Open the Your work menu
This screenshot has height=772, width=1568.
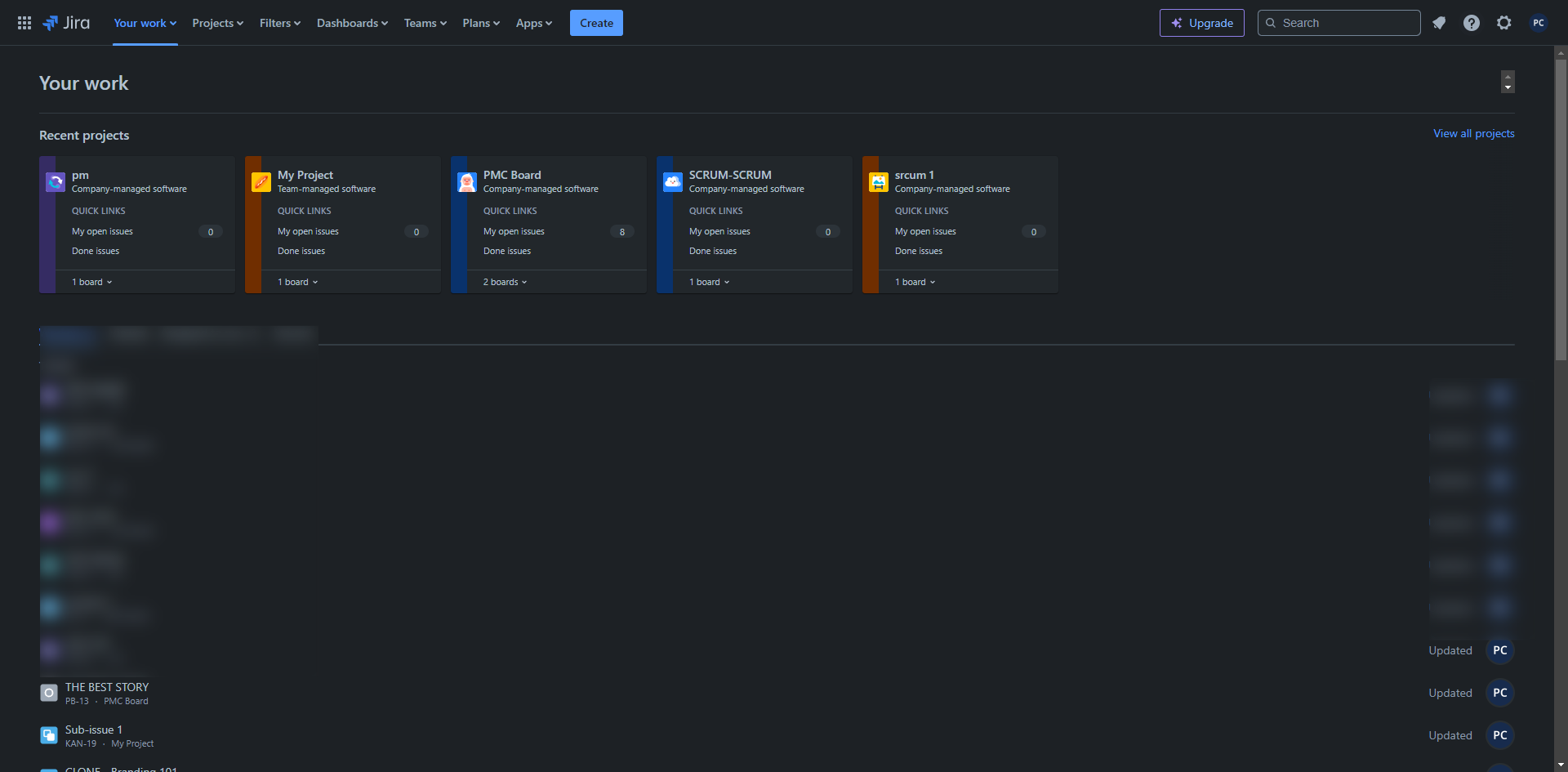[145, 23]
